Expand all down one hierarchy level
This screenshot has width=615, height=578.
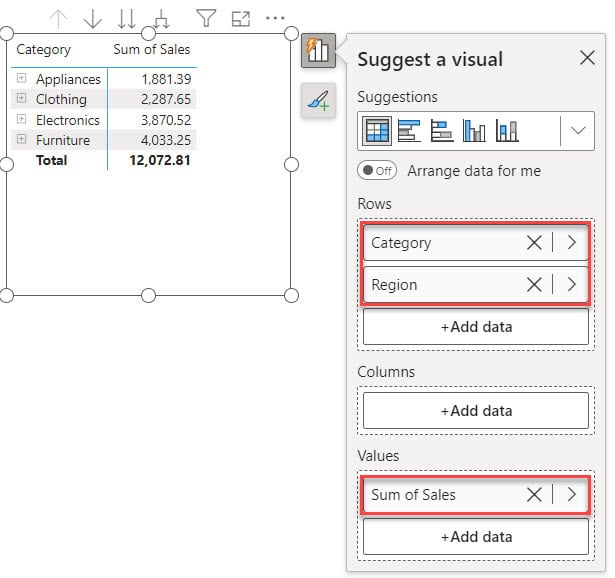coord(161,19)
